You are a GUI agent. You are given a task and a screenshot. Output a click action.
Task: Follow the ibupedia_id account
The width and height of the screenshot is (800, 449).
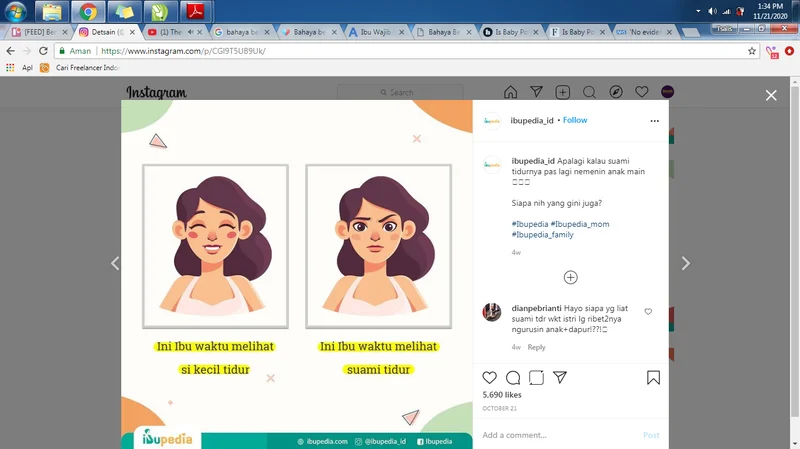(x=575, y=120)
